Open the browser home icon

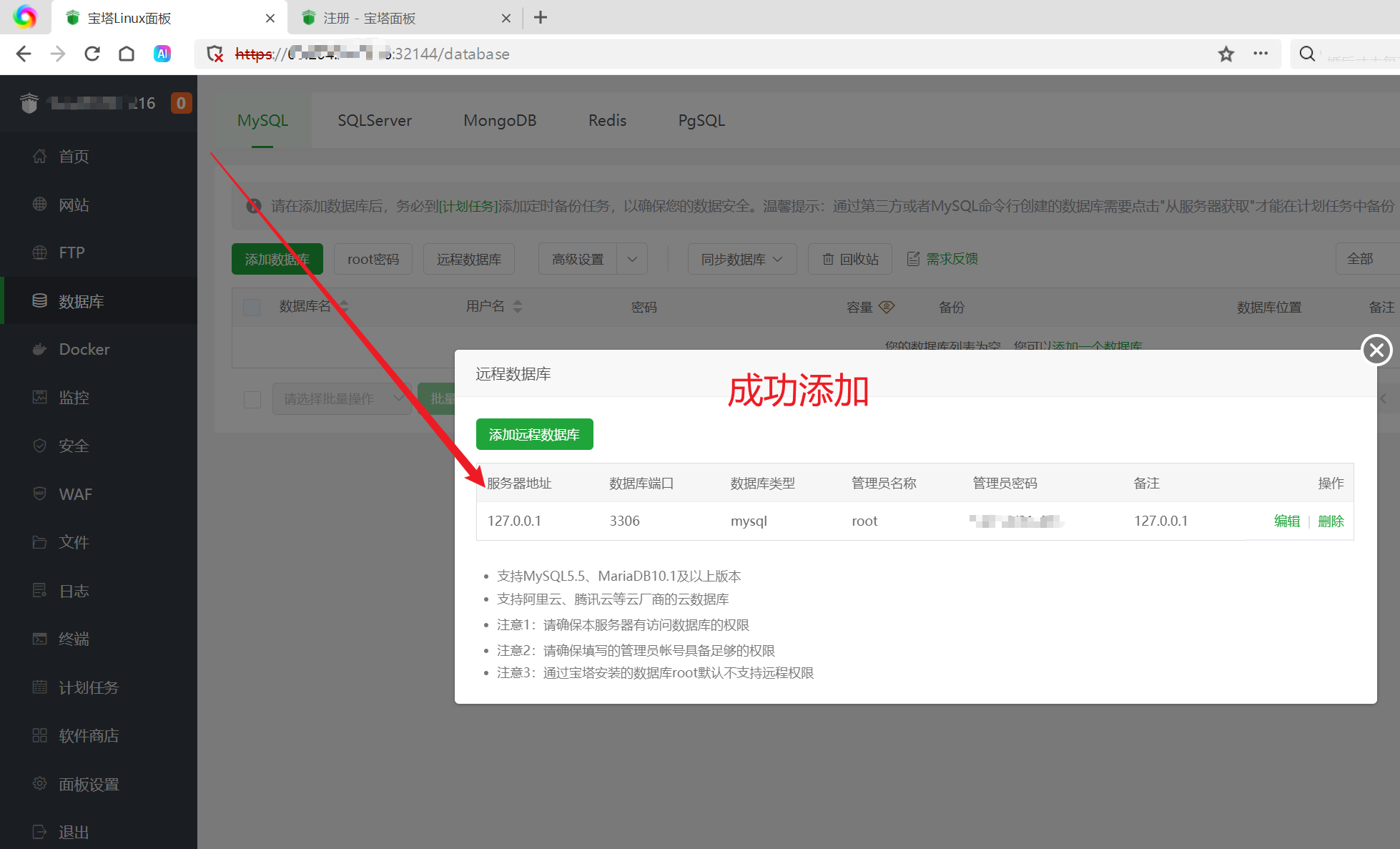tap(127, 54)
